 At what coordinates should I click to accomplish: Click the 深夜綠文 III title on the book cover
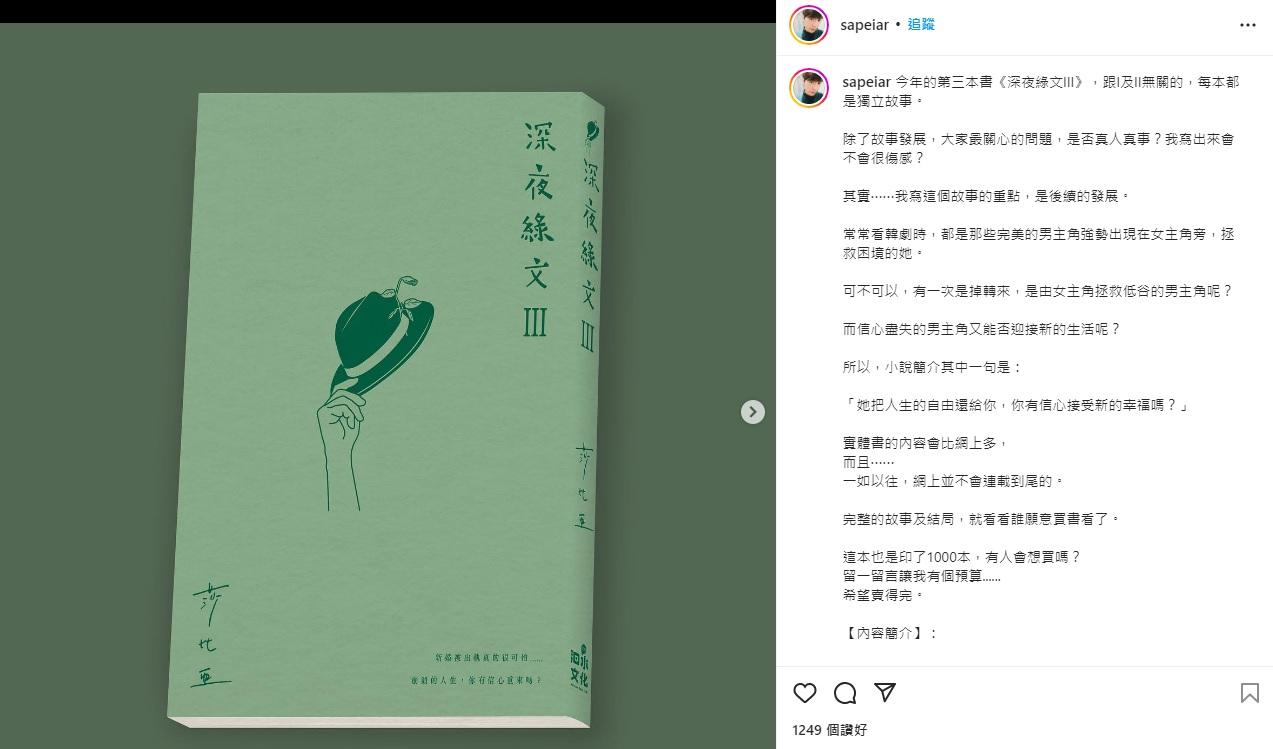[536, 228]
